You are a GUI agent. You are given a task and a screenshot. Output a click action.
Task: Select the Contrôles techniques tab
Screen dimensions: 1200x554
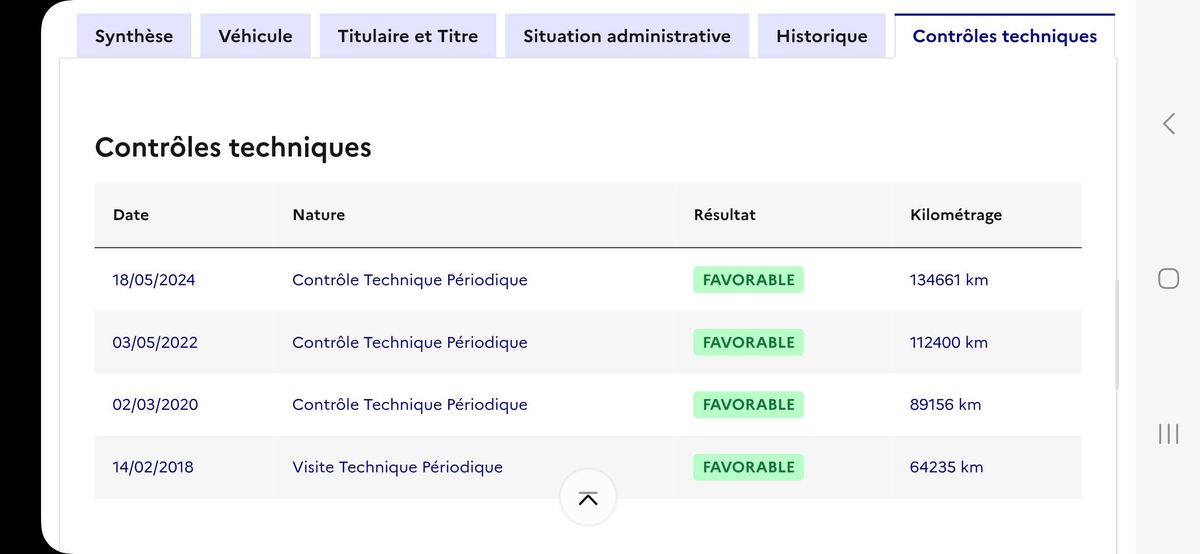click(1005, 36)
